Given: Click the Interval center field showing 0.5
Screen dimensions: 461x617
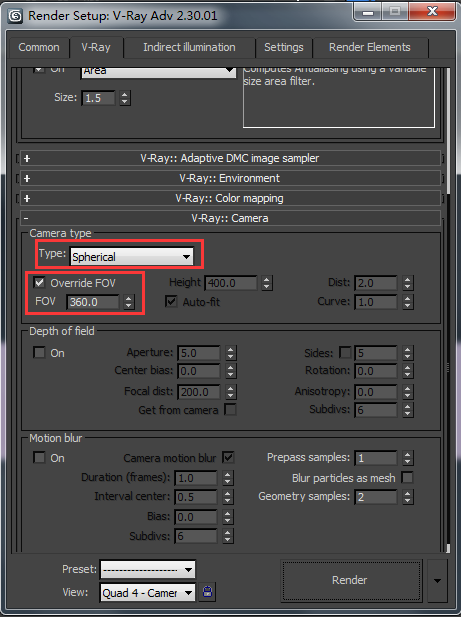Looking at the screenshot, I should click(x=196, y=497).
